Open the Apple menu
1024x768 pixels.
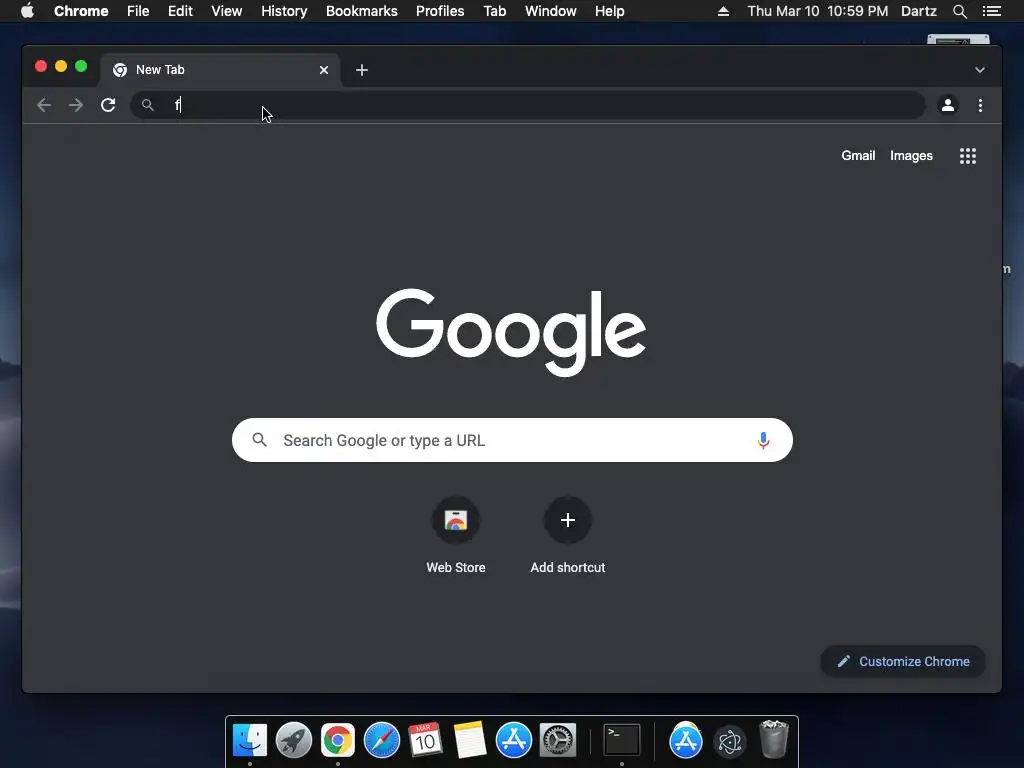[x=27, y=11]
